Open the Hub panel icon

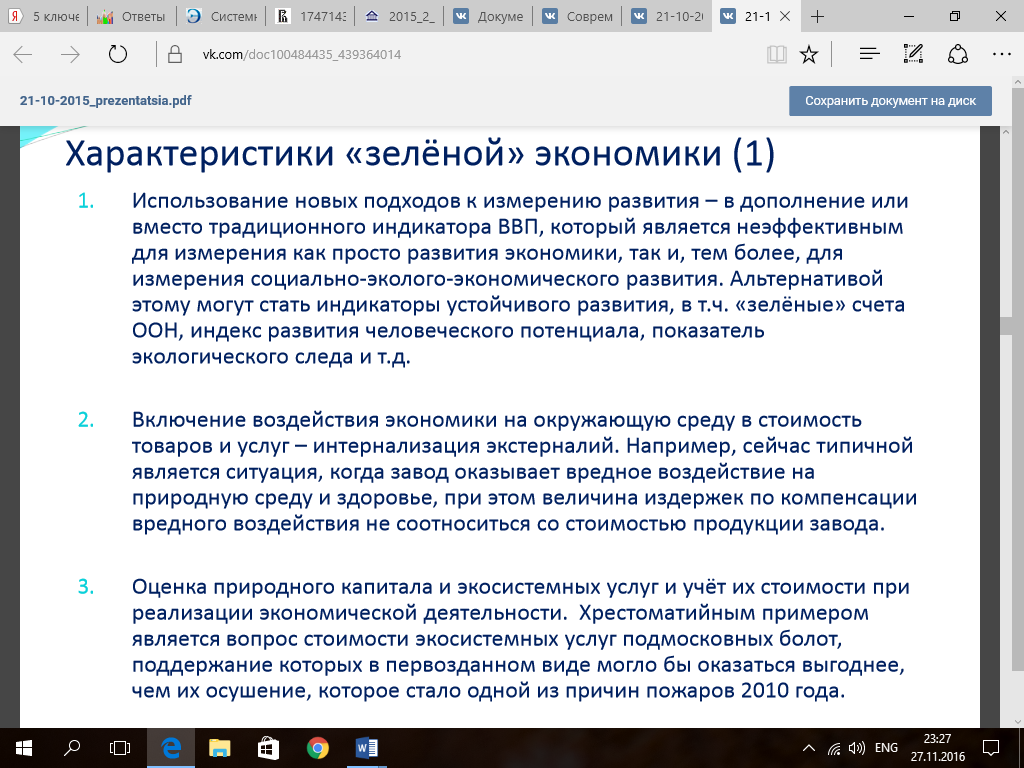point(869,55)
